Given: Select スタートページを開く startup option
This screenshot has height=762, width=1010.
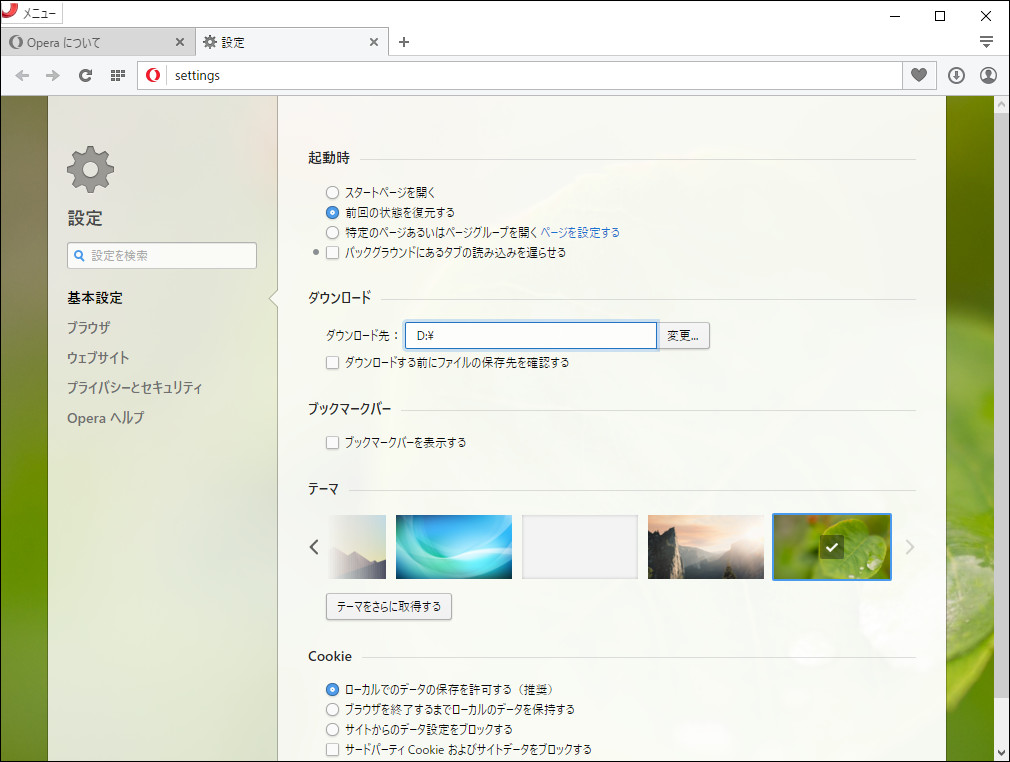Looking at the screenshot, I should click(331, 192).
